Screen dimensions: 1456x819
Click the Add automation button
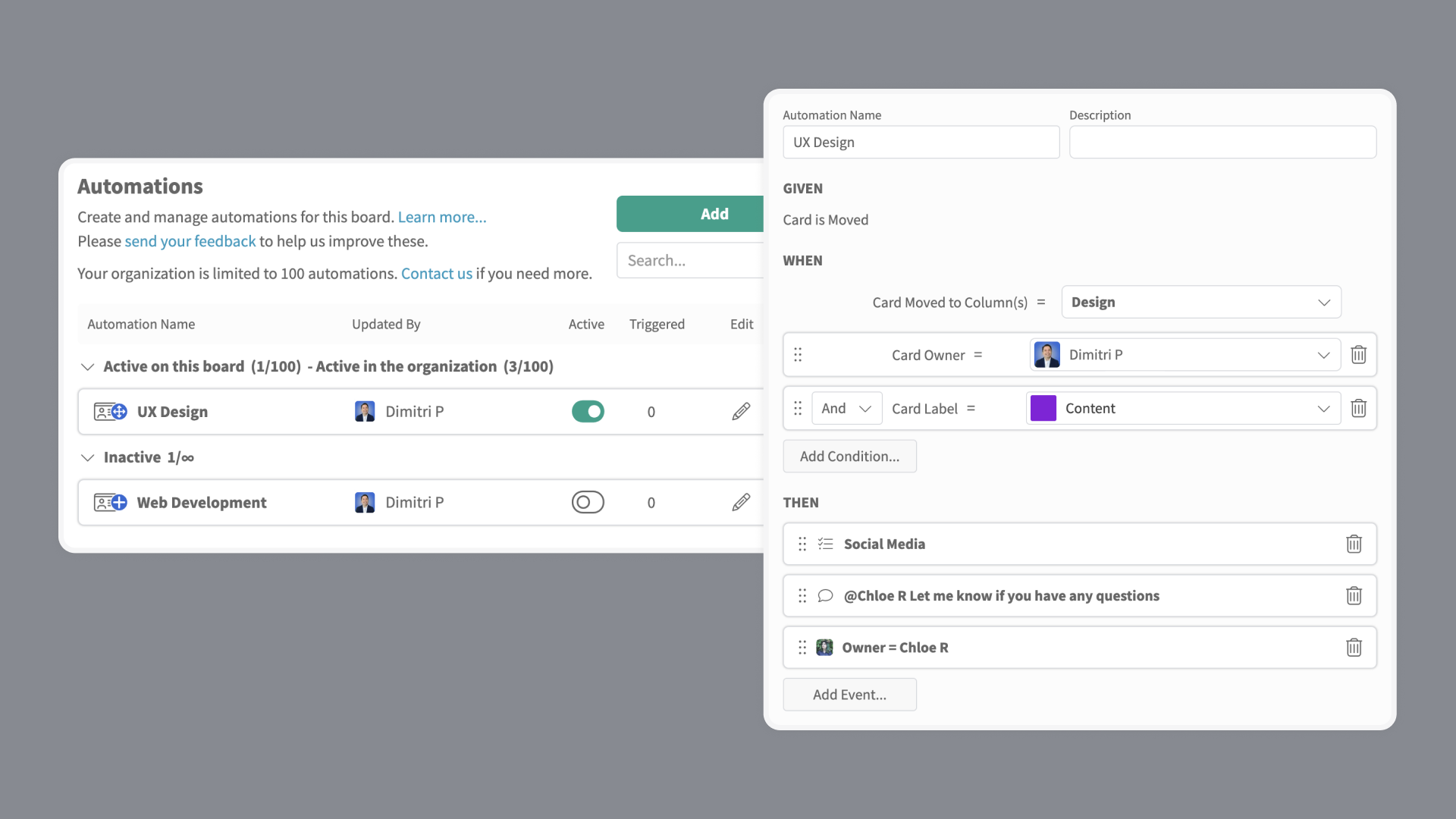click(691, 214)
